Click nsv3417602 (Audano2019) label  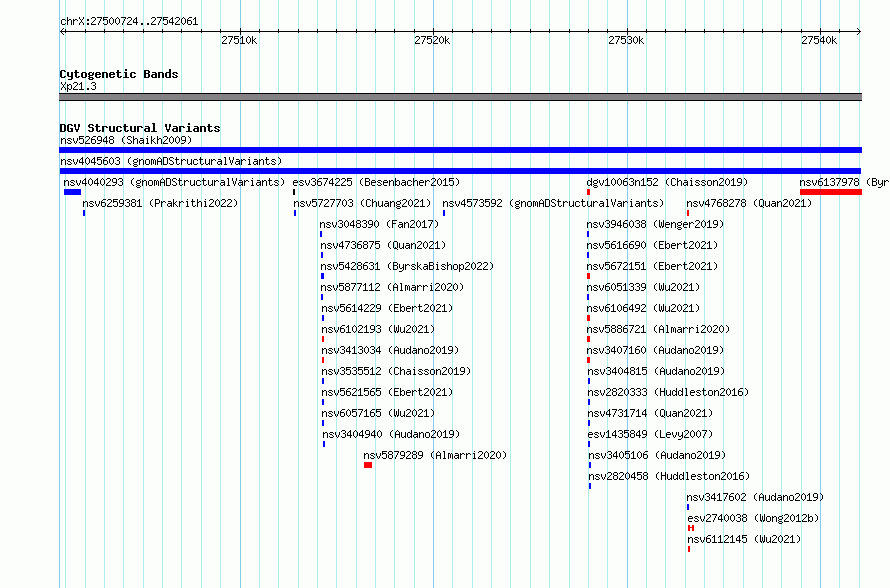pos(755,497)
